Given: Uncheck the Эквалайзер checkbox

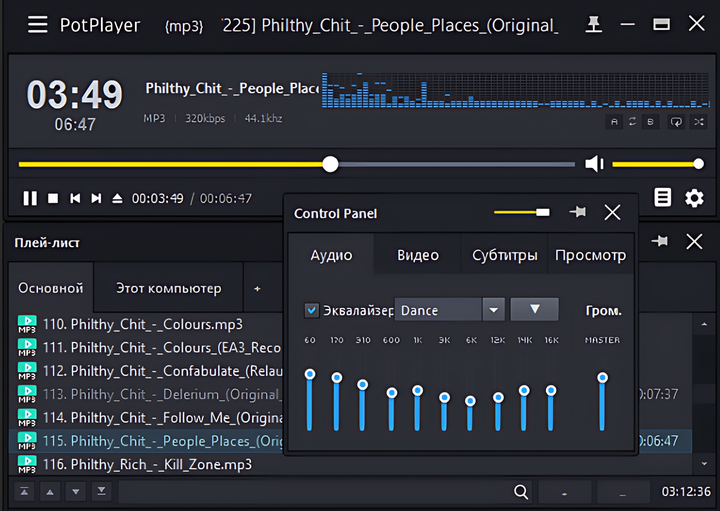Looking at the screenshot, I should [x=312, y=310].
